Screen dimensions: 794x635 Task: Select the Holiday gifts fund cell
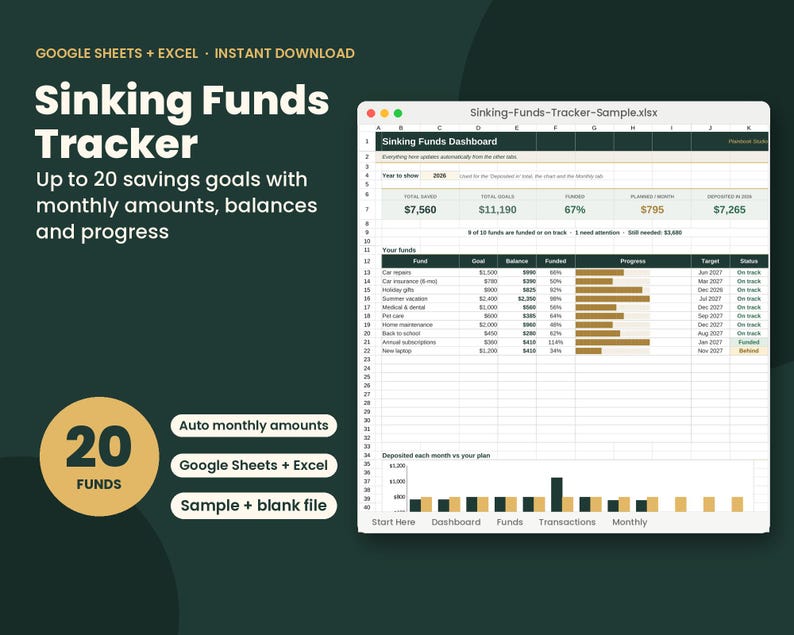click(420, 290)
